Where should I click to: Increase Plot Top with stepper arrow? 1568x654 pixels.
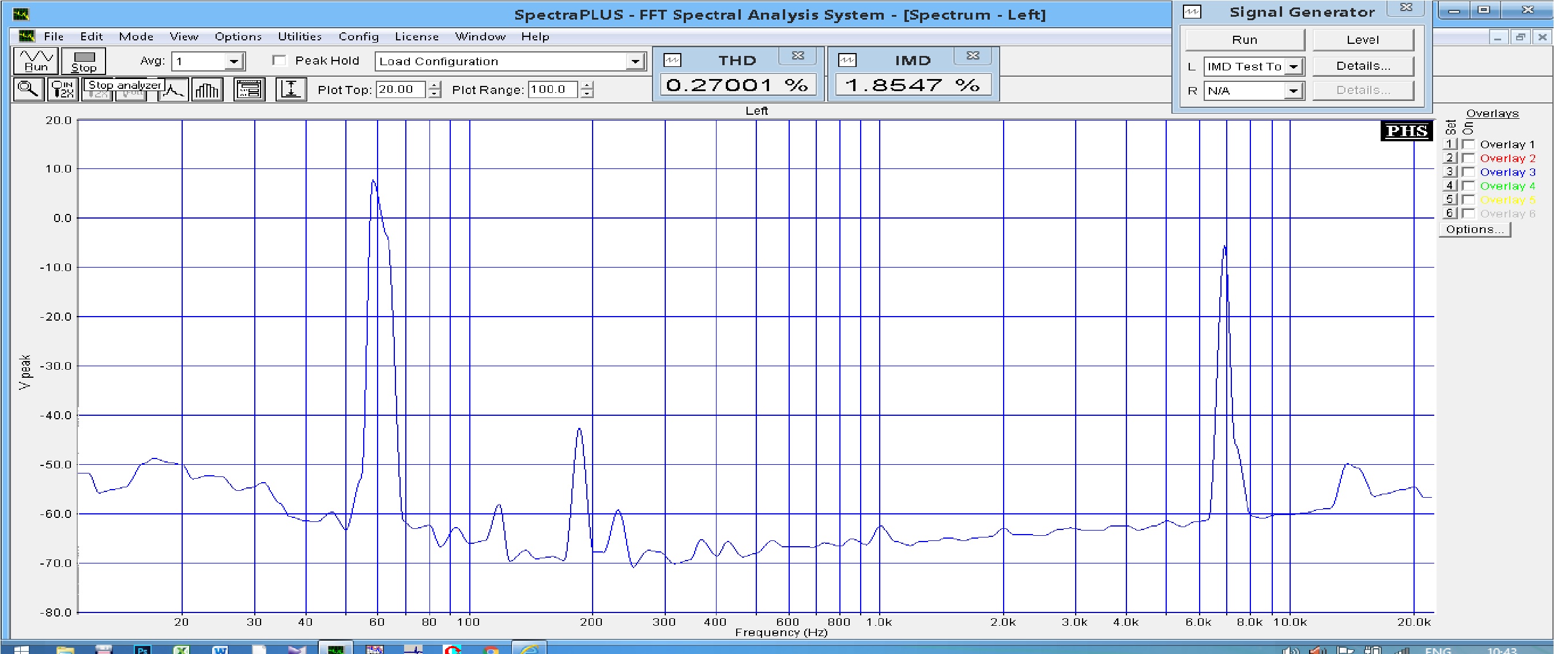click(434, 85)
